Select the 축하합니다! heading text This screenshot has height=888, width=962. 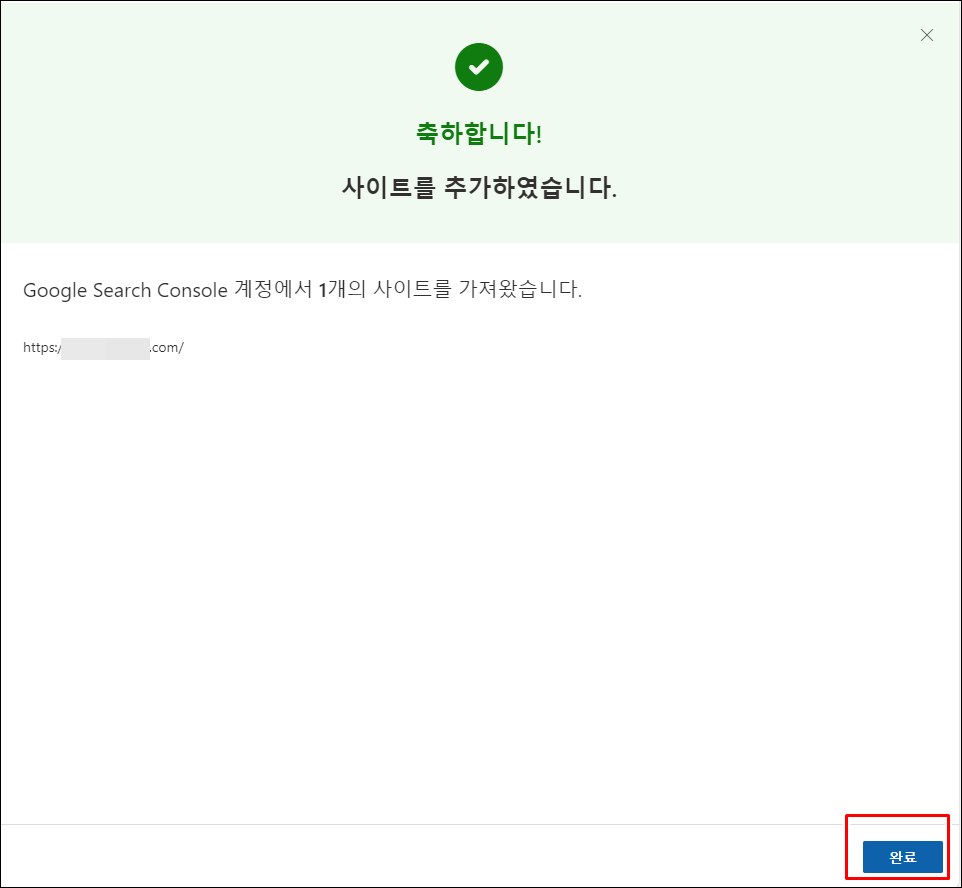pyautogui.click(x=479, y=131)
